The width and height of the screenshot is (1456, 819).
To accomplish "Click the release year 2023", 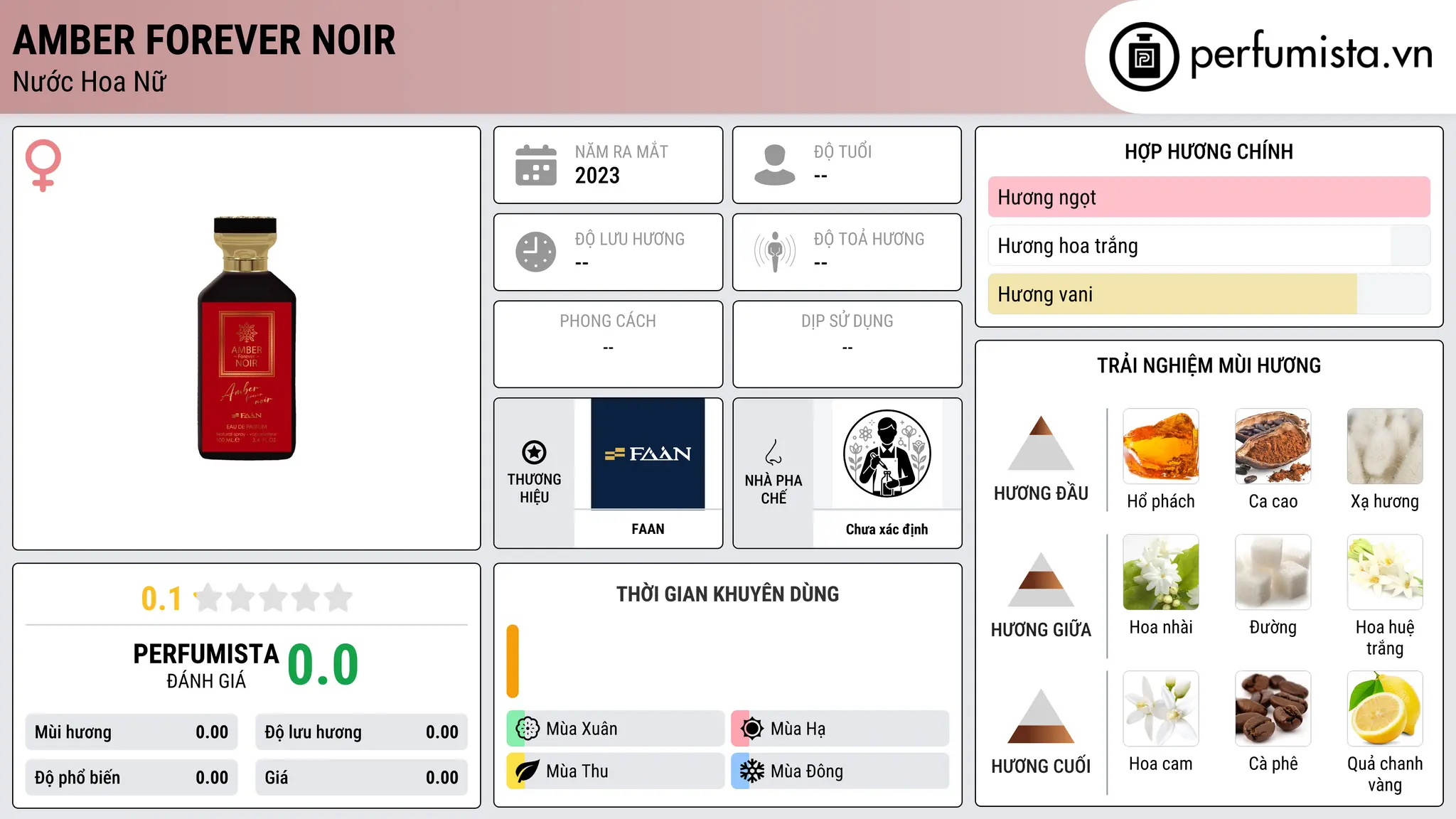I will 597,176.
